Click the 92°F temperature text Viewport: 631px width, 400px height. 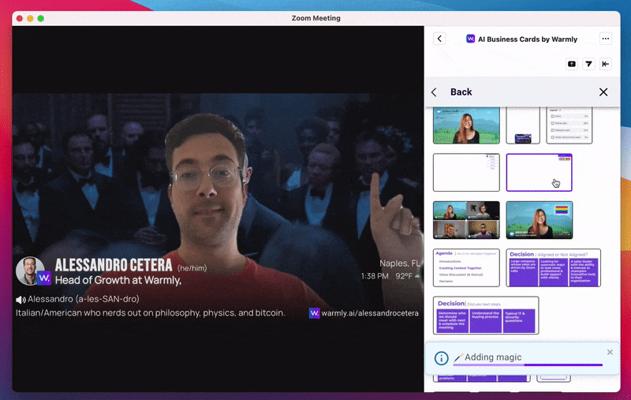(404, 276)
